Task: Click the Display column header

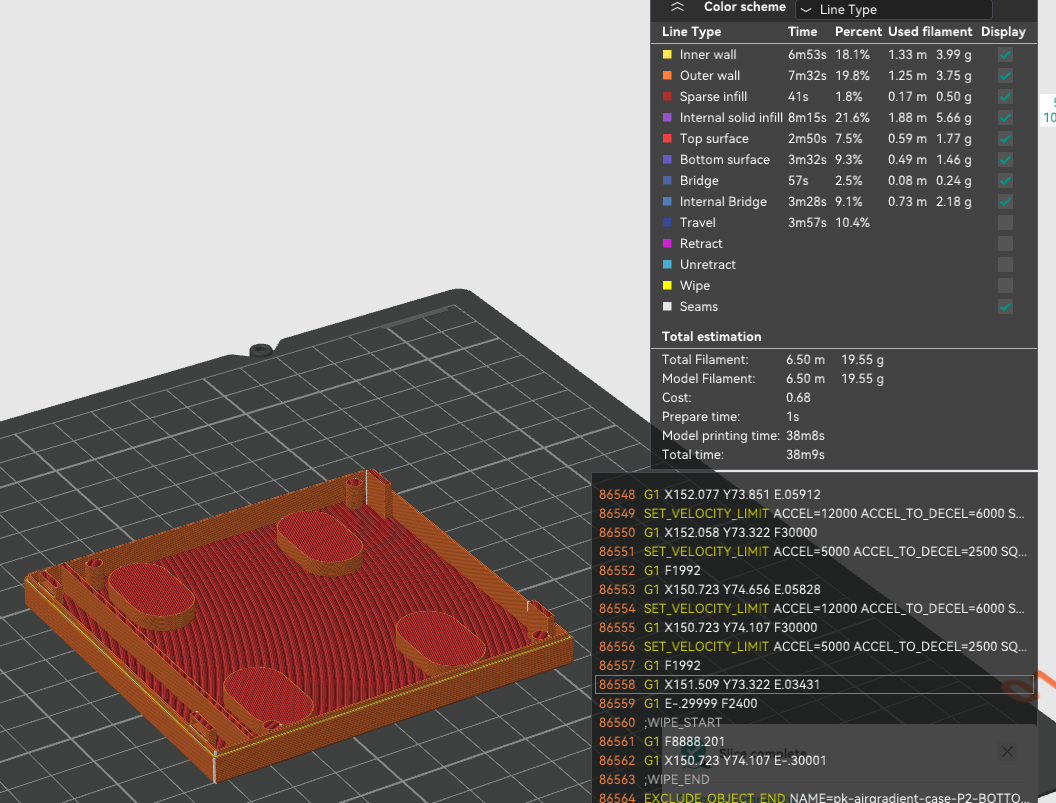Action: [x=1003, y=32]
